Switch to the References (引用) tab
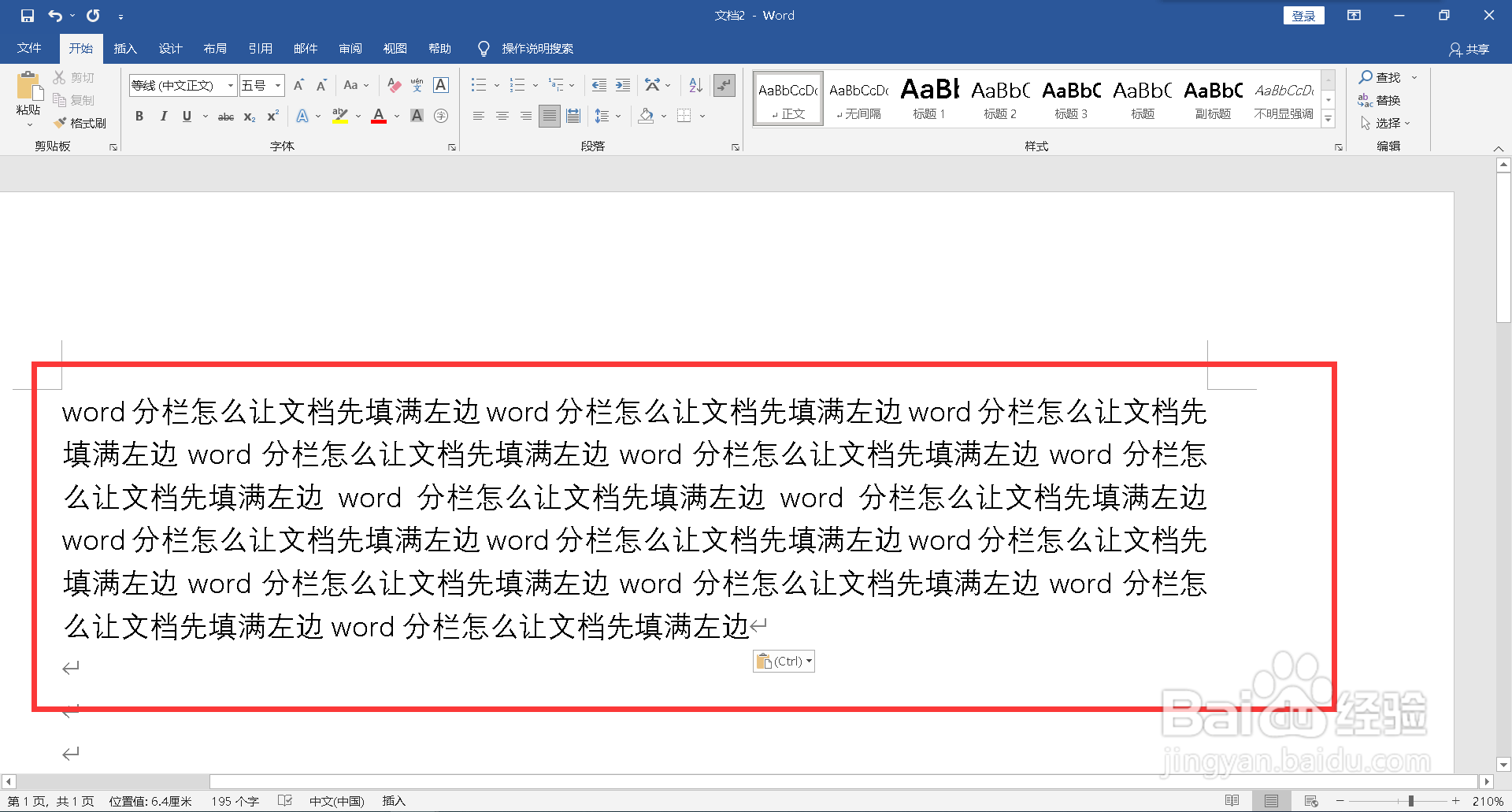The image size is (1512, 812). pos(260,48)
